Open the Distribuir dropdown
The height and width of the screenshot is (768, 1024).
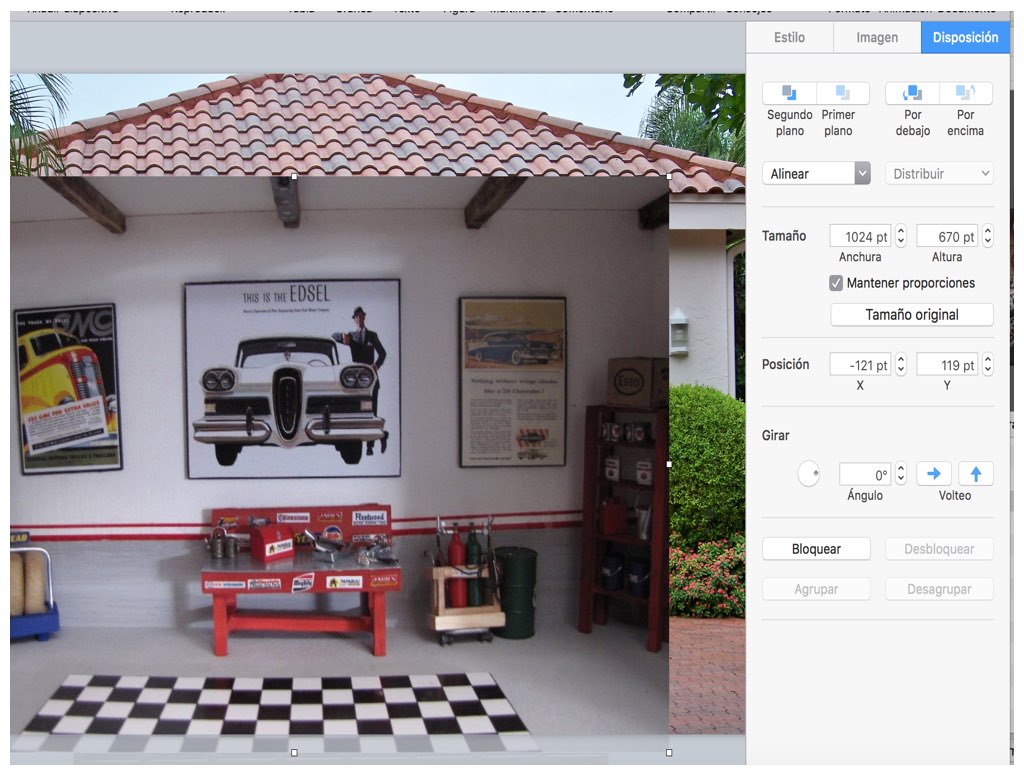[x=939, y=174]
